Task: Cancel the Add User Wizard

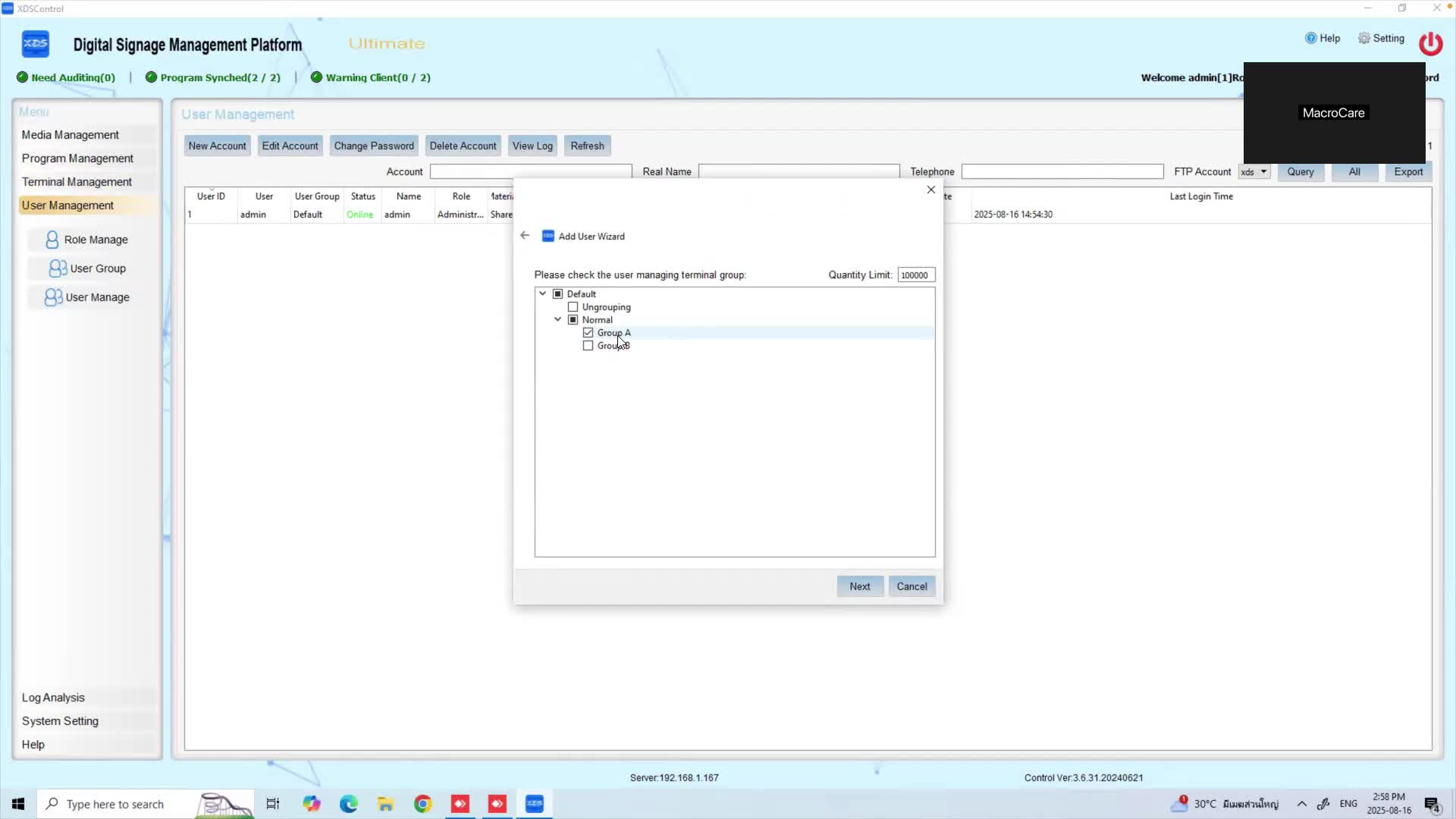Action: point(912,586)
